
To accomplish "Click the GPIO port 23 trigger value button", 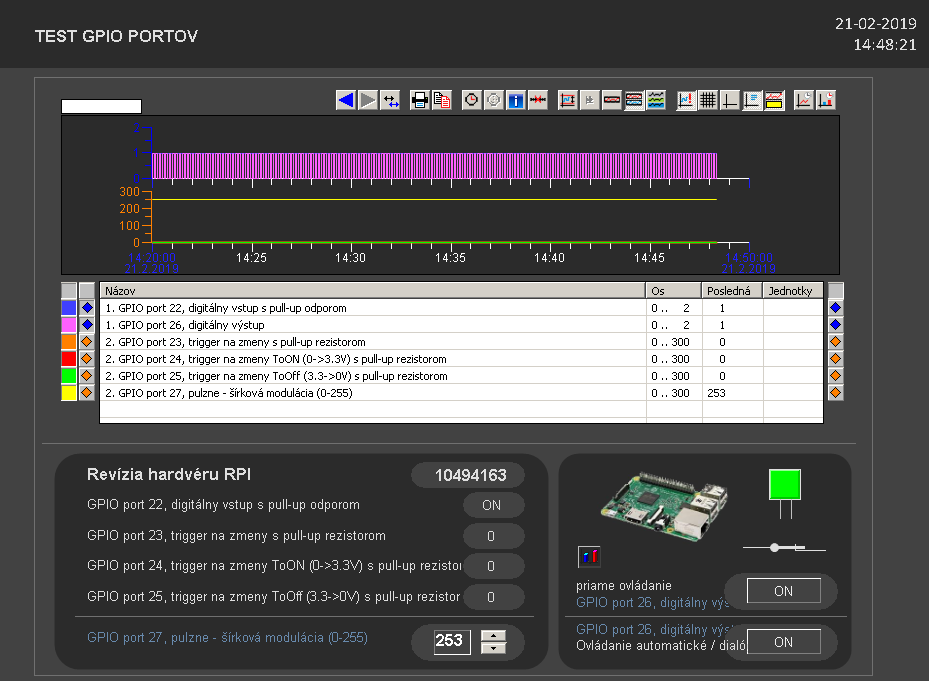I will [x=492, y=536].
